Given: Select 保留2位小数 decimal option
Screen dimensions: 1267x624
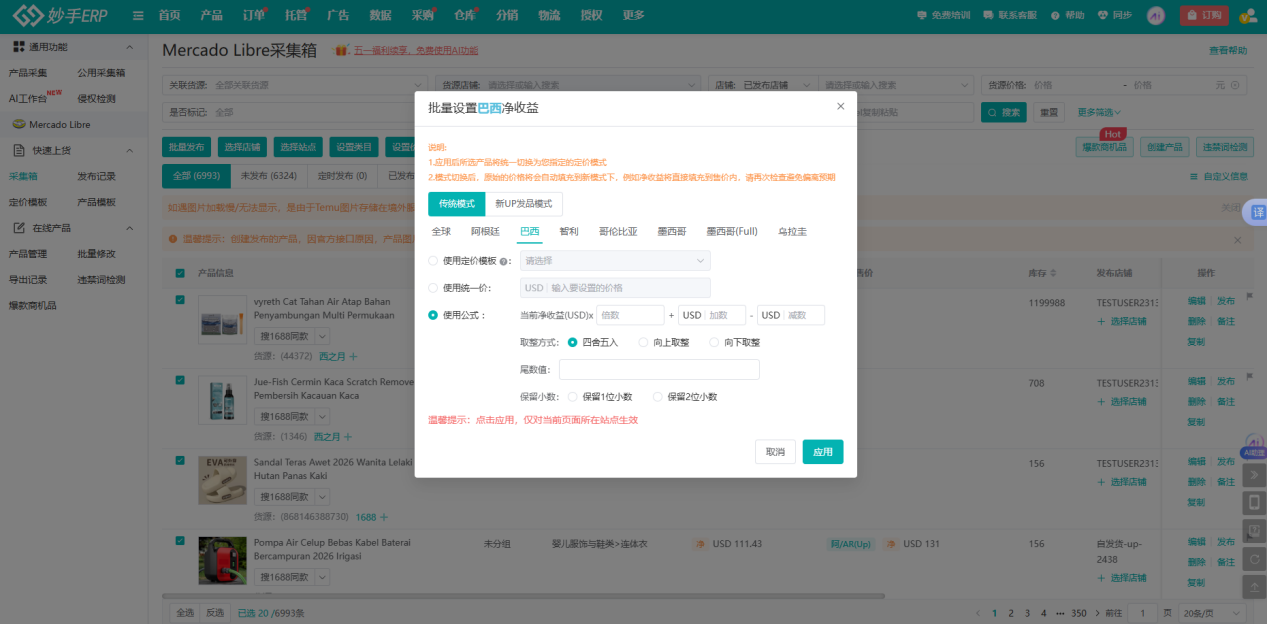Looking at the screenshot, I should pyautogui.click(x=657, y=397).
